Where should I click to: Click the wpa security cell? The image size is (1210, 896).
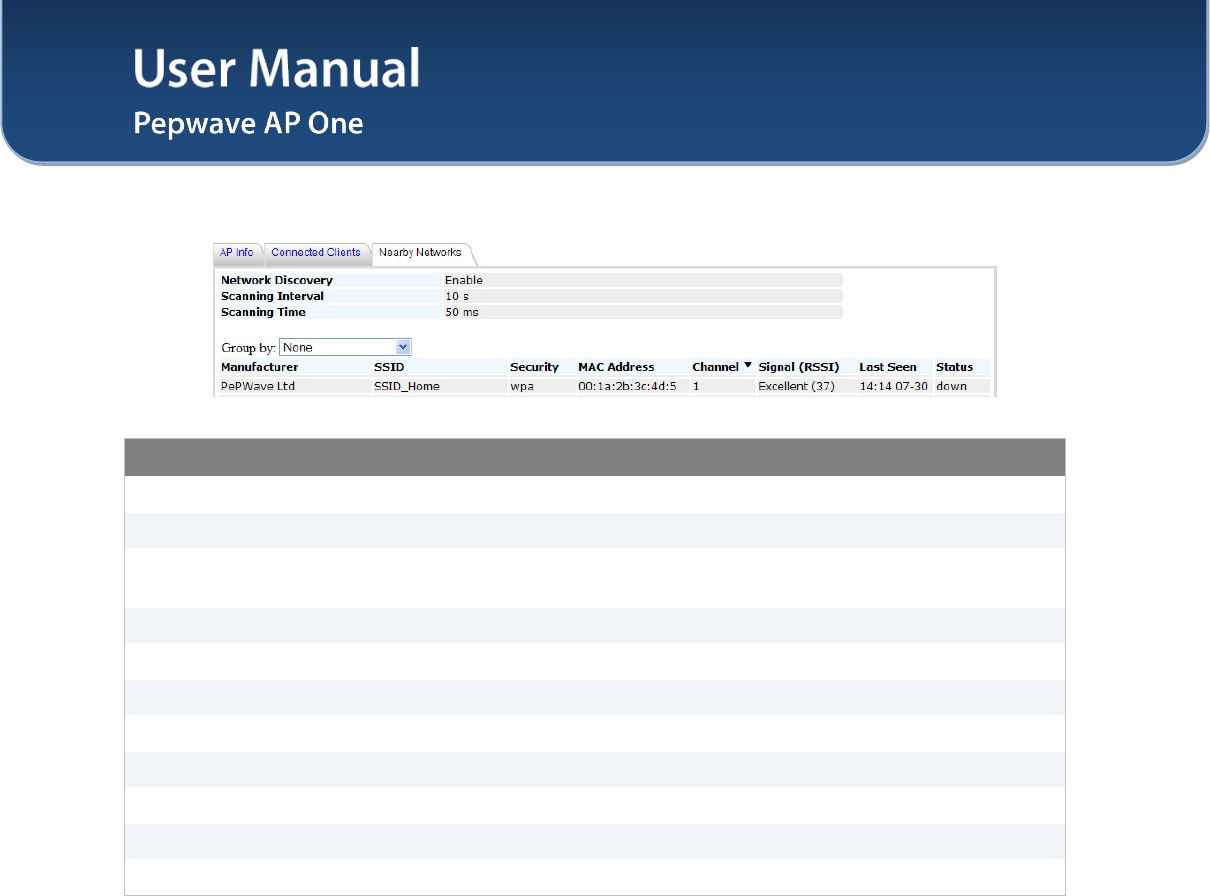coord(542,386)
